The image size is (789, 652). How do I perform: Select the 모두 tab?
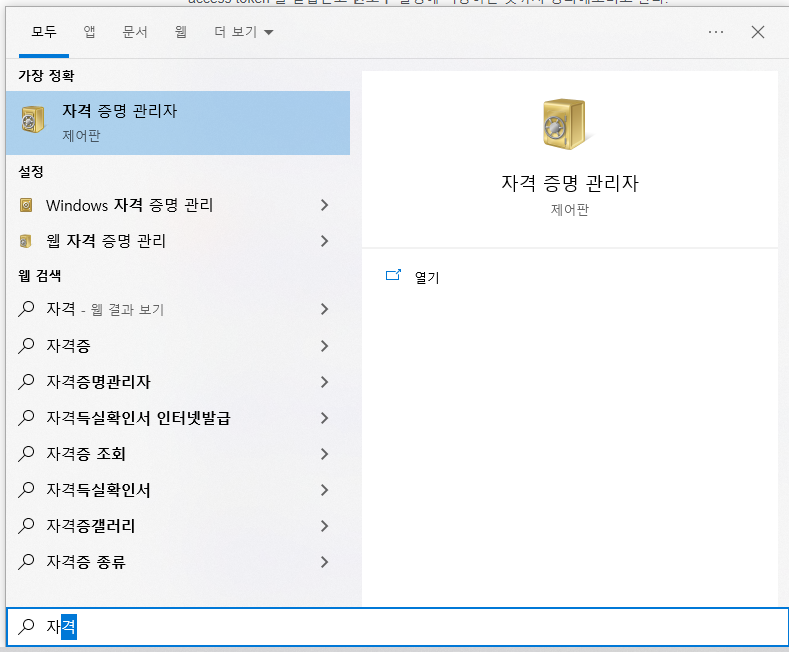[x=44, y=32]
